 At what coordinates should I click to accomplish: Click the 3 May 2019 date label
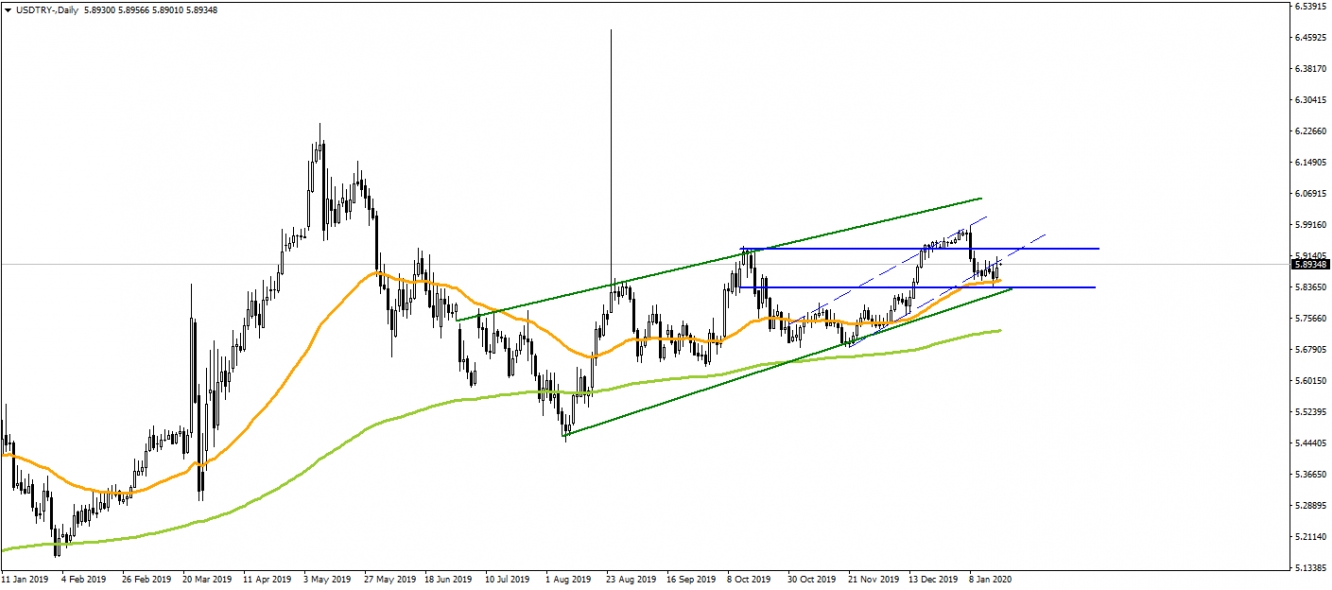pyautogui.click(x=327, y=579)
